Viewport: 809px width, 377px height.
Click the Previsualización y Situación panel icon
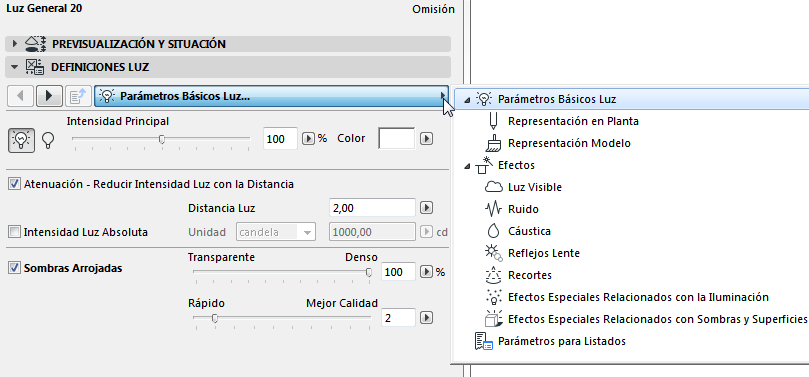pos(36,44)
